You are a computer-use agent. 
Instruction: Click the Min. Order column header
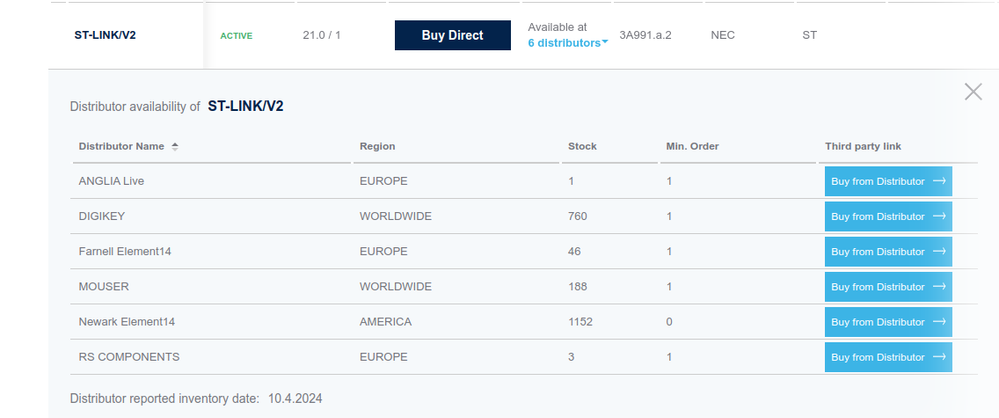[x=693, y=147]
